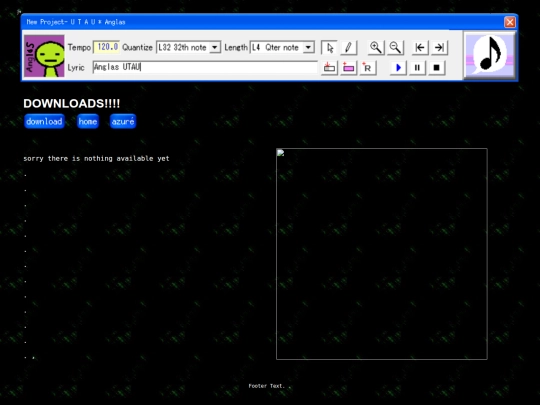Select the pencil draw tool
Viewport: 540px width, 405px height.
(349, 48)
